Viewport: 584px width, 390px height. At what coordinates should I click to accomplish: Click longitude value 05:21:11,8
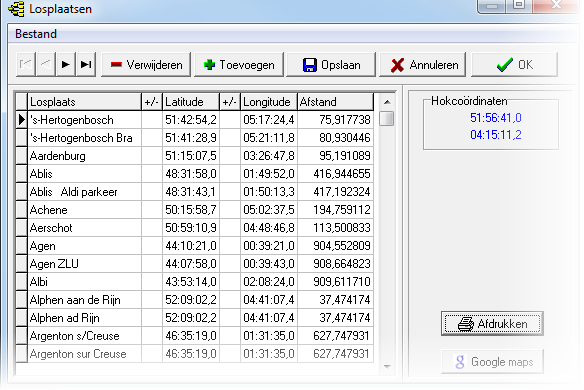tap(269, 138)
